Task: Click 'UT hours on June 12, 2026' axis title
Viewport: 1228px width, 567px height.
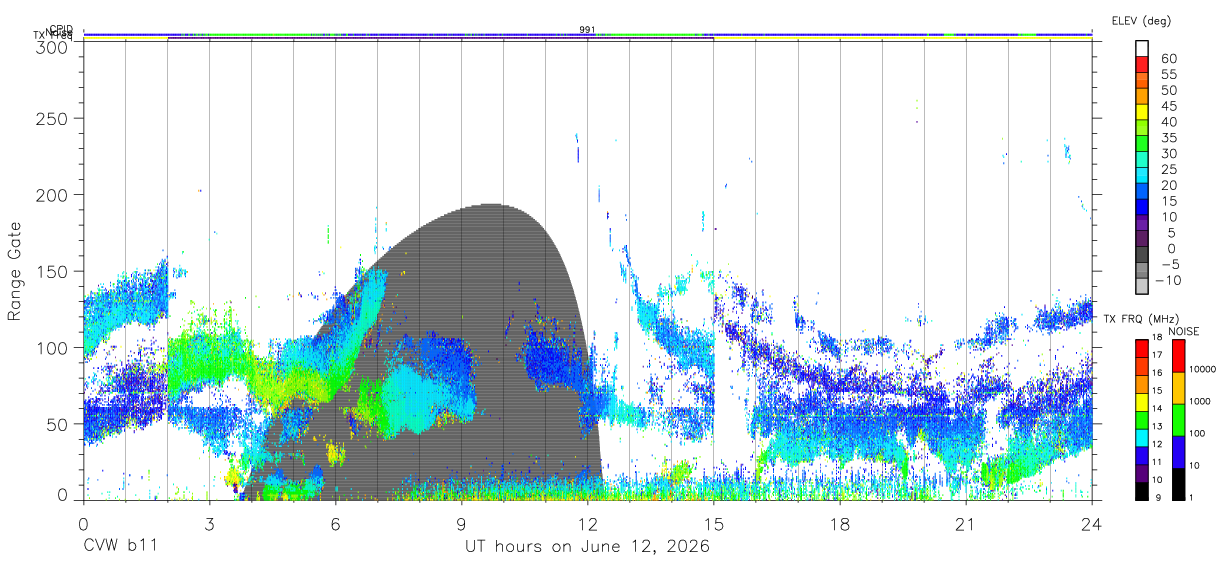Action: click(587, 547)
